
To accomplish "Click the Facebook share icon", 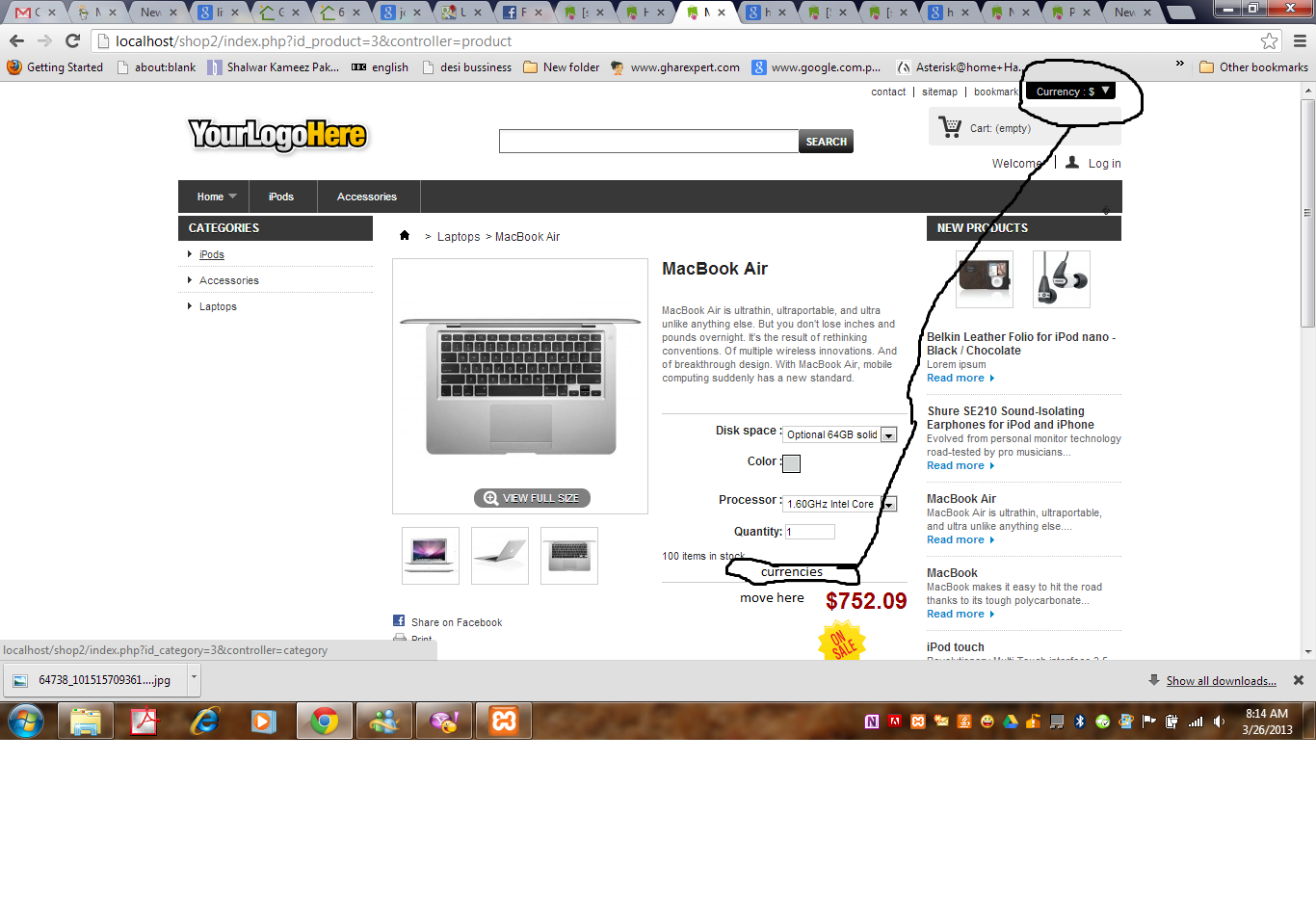I will (399, 621).
